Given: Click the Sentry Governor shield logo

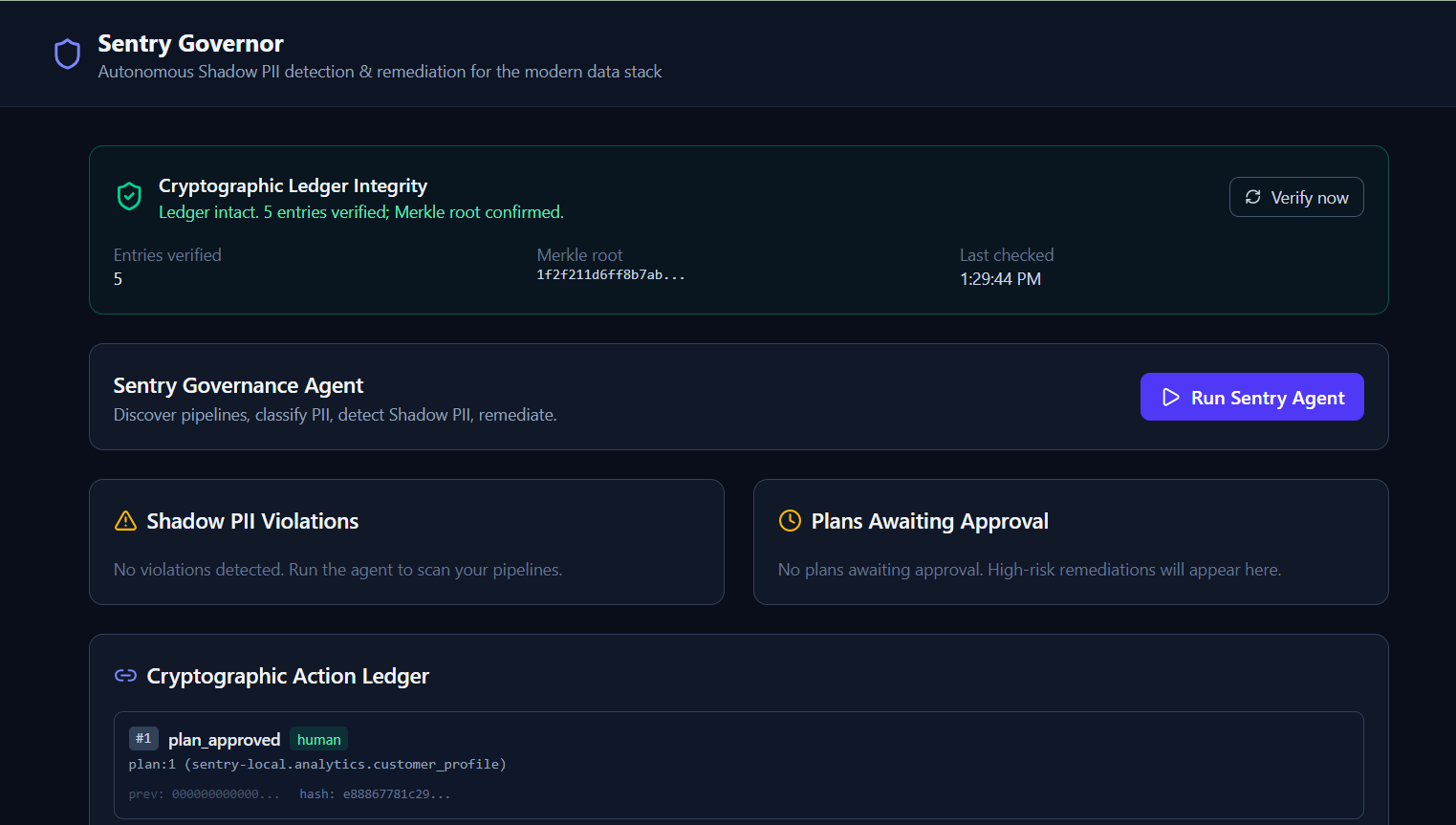Looking at the screenshot, I should coord(67,54).
